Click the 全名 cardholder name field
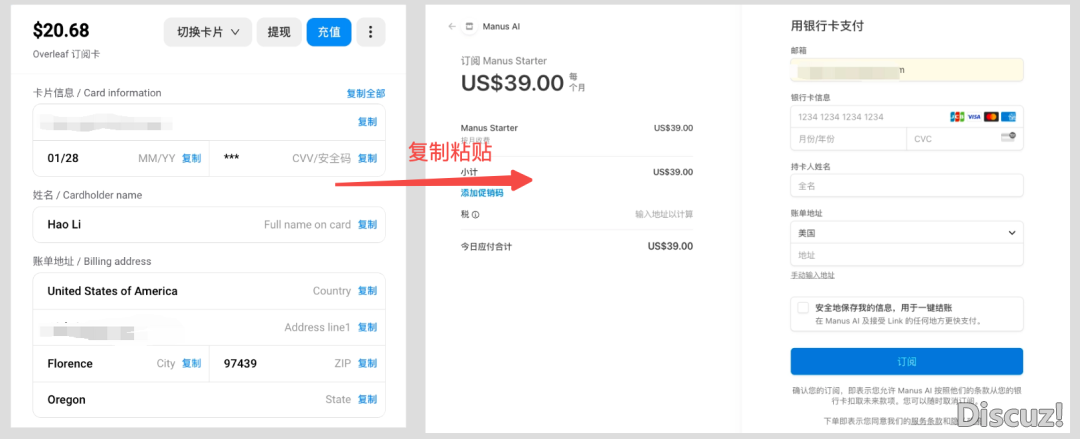The height and width of the screenshot is (439, 1080). [906, 186]
